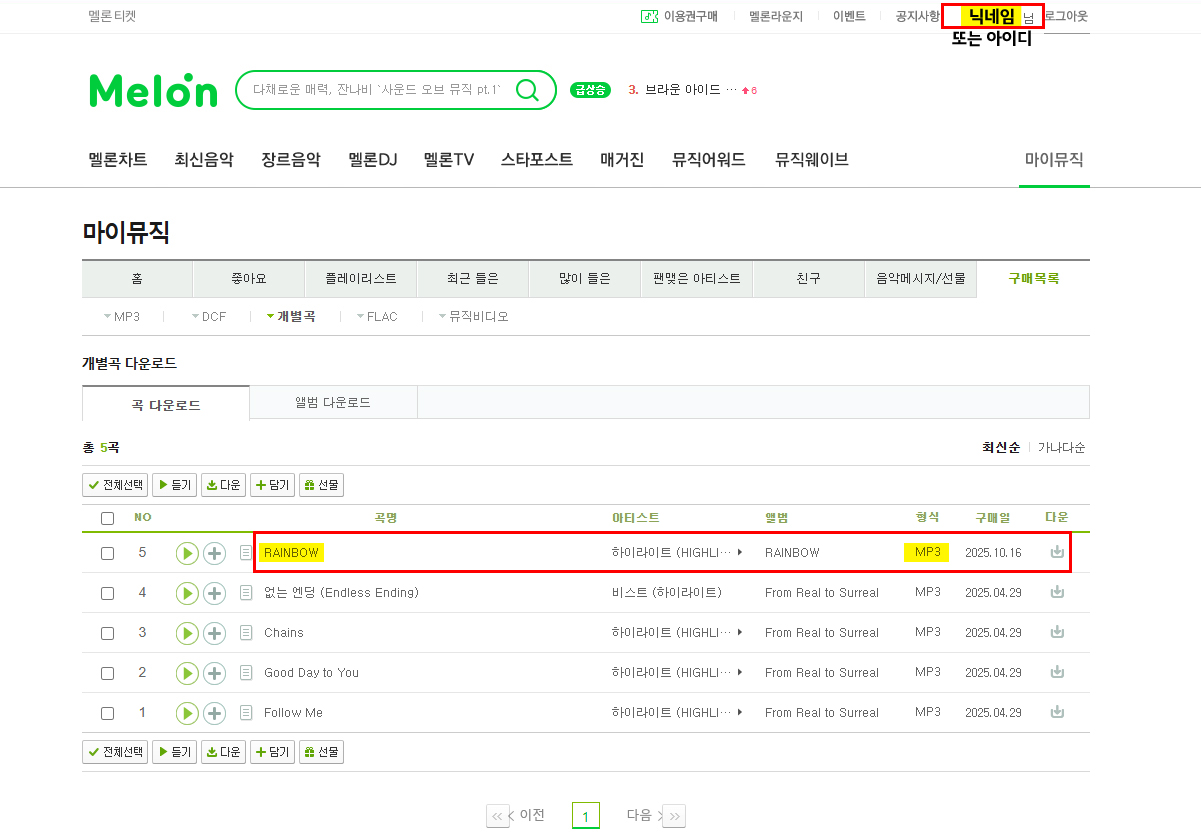The image size is (1201, 833).
Task: Add Chains to playlist with plus icon
Action: click(215, 633)
